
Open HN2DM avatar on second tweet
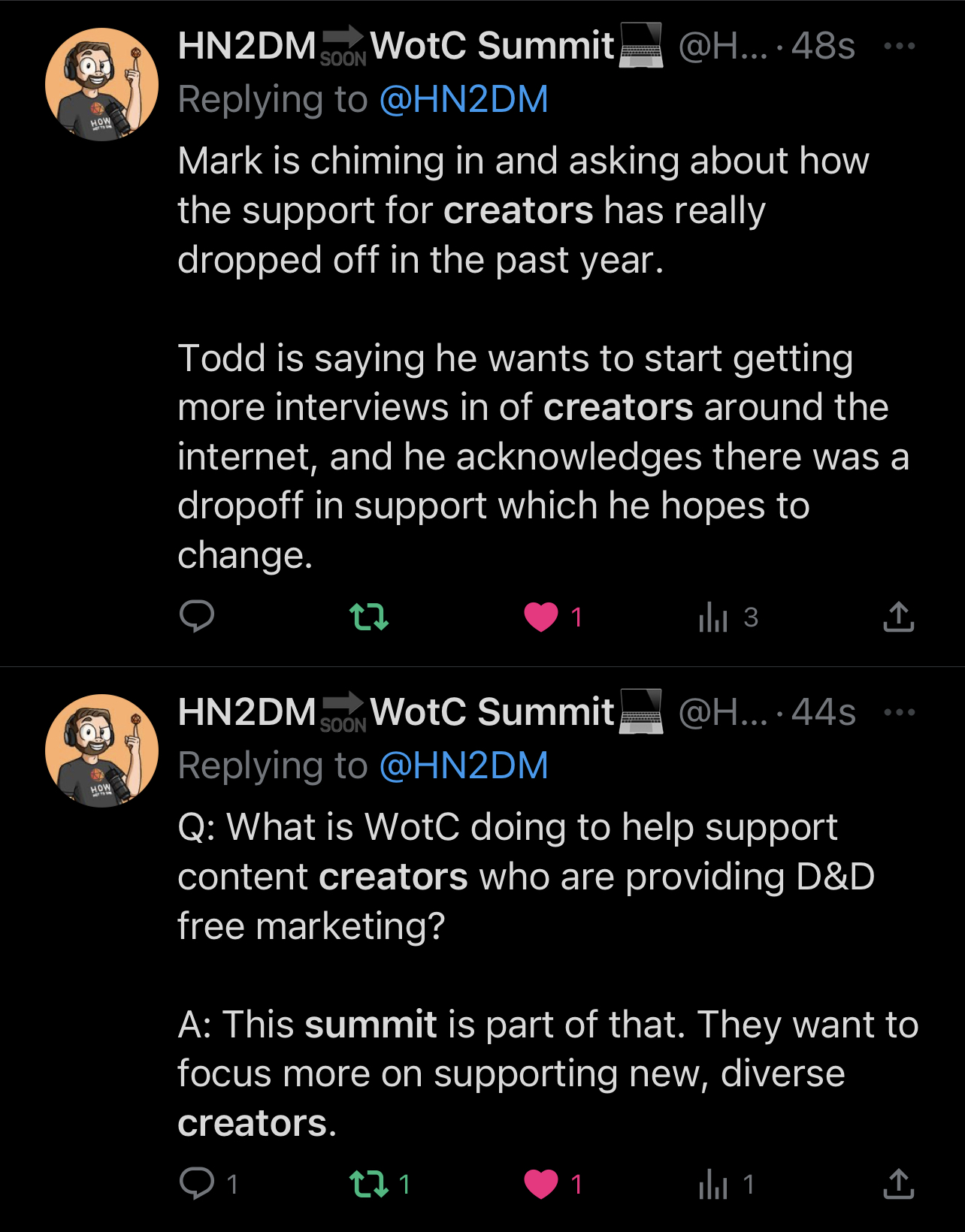(x=101, y=750)
